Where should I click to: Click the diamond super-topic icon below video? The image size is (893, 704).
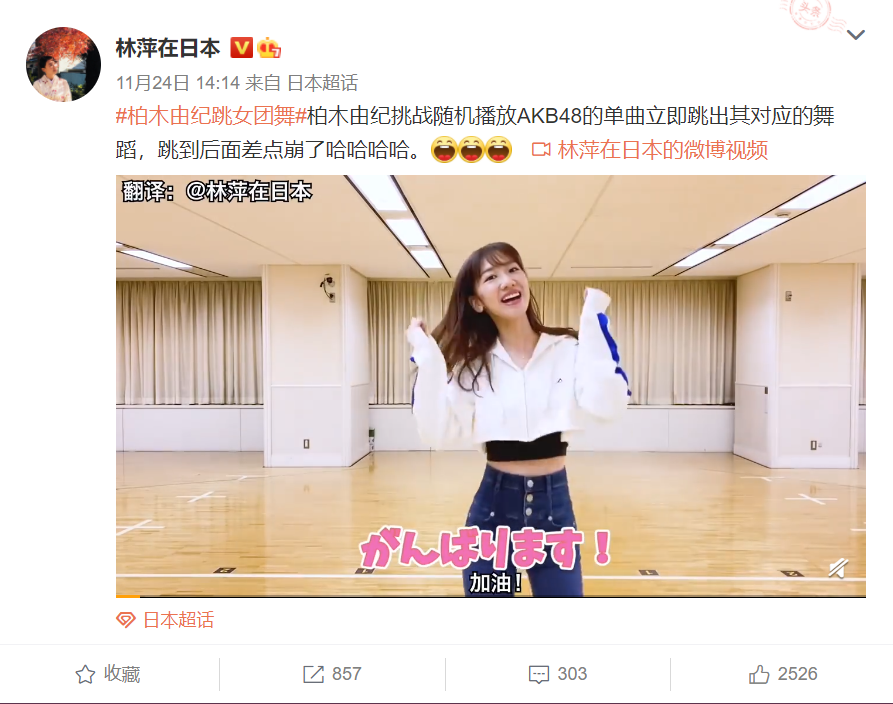(126, 620)
